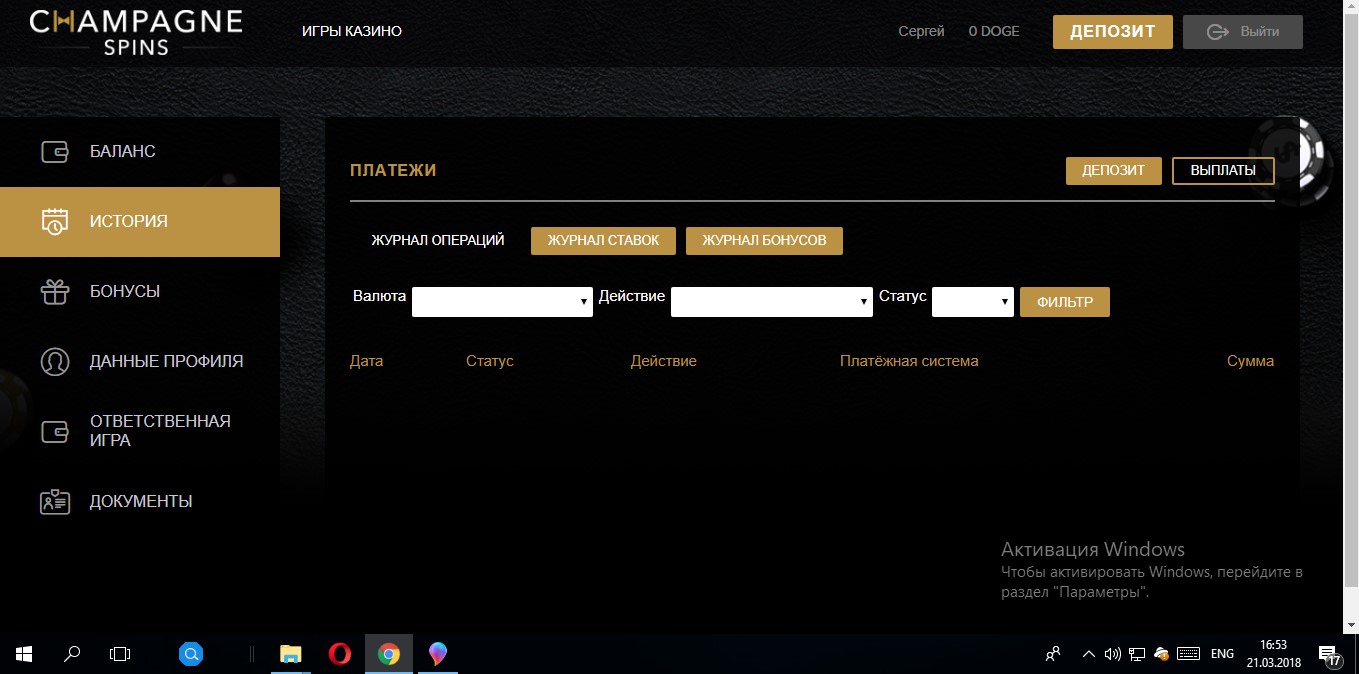Screen dimensions: 1359x674
Task: Open the Действие dropdown
Action: (771, 301)
